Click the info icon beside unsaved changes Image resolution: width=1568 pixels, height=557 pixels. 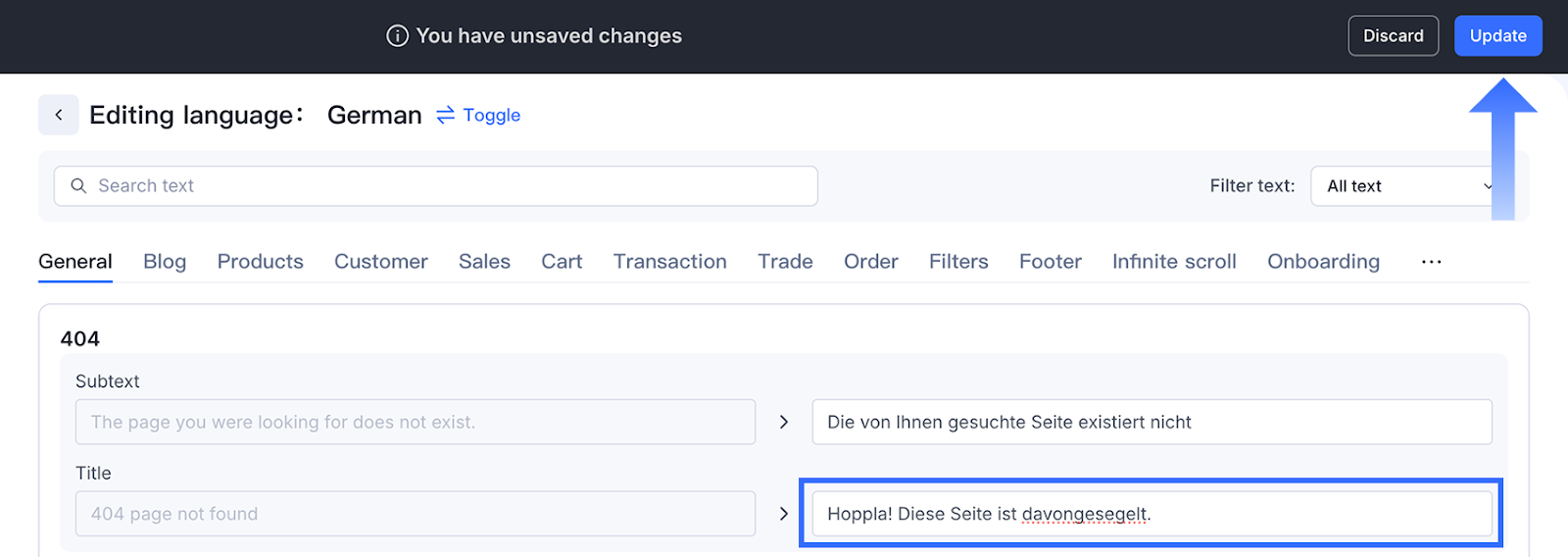point(397,36)
